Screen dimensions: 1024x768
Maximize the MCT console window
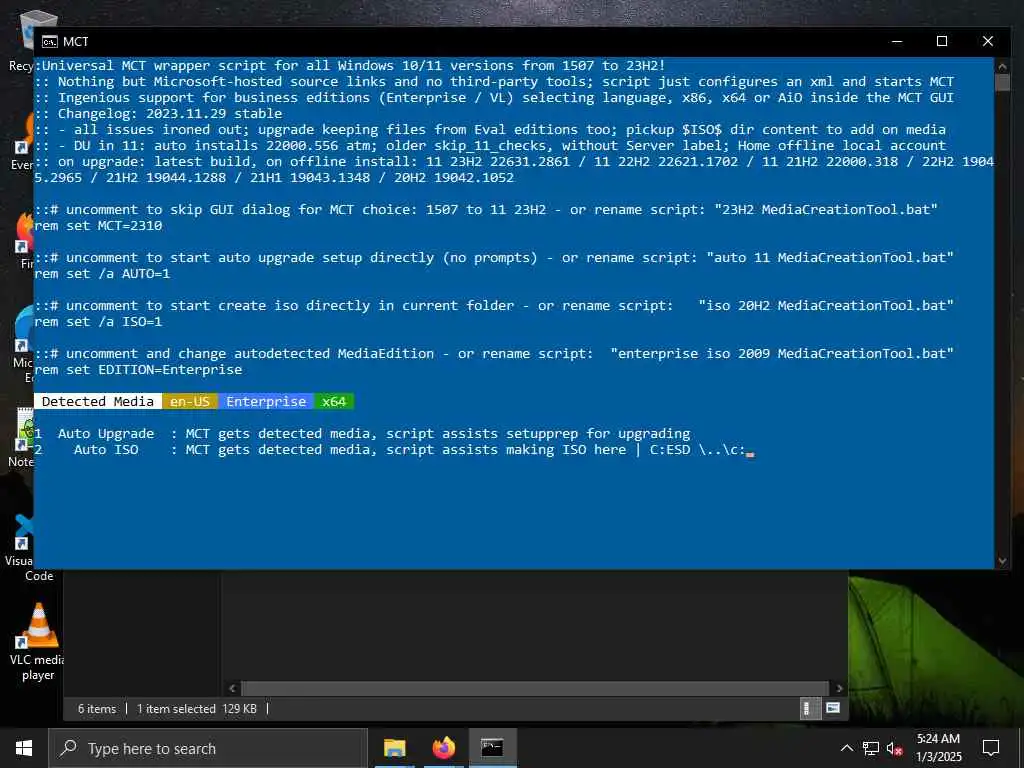(x=942, y=41)
